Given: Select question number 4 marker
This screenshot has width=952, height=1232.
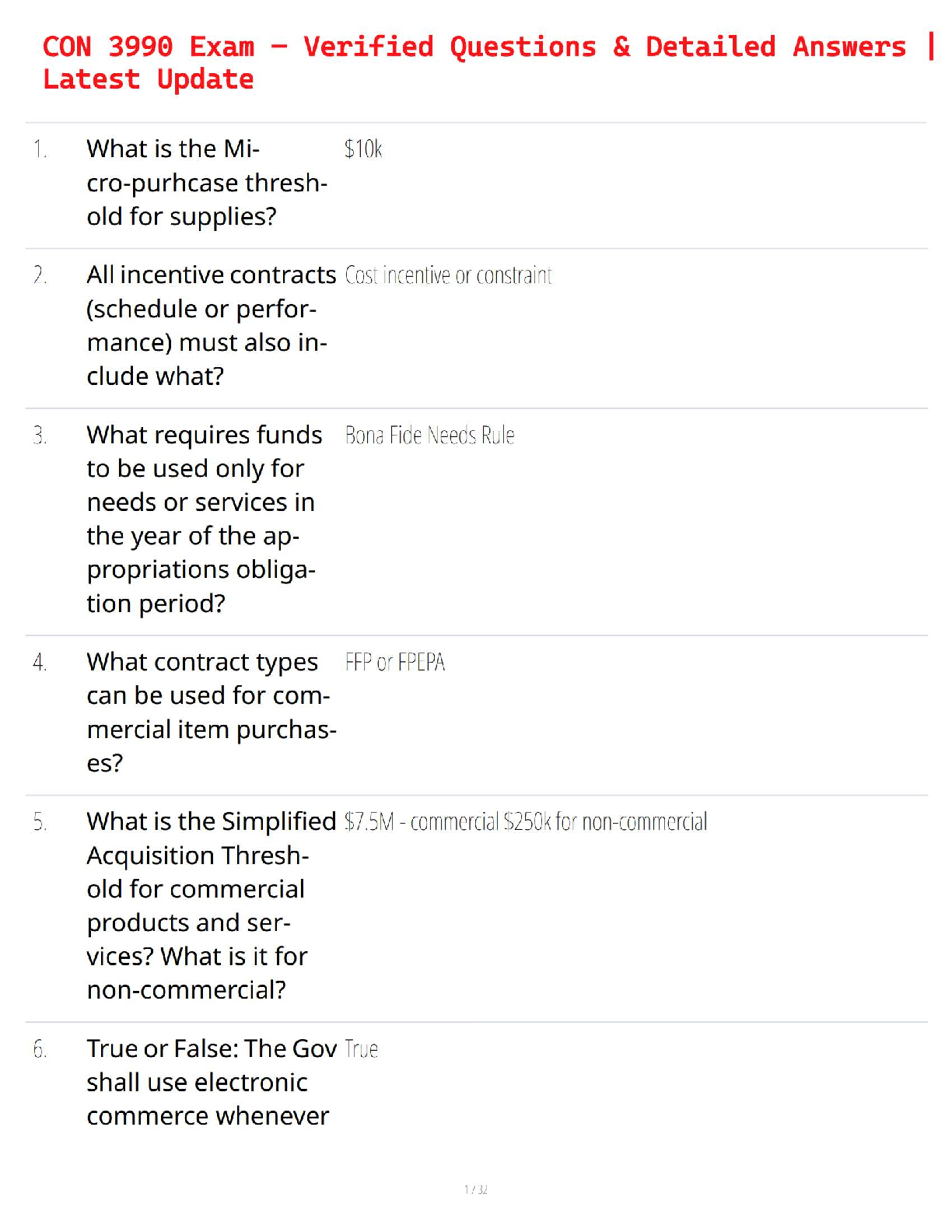Looking at the screenshot, I should click(40, 663).
